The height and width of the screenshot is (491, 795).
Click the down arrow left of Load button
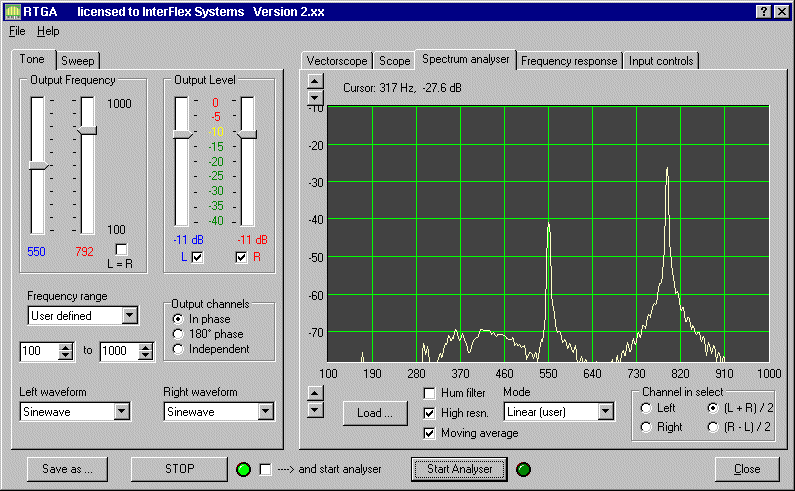tap(315, 409)
